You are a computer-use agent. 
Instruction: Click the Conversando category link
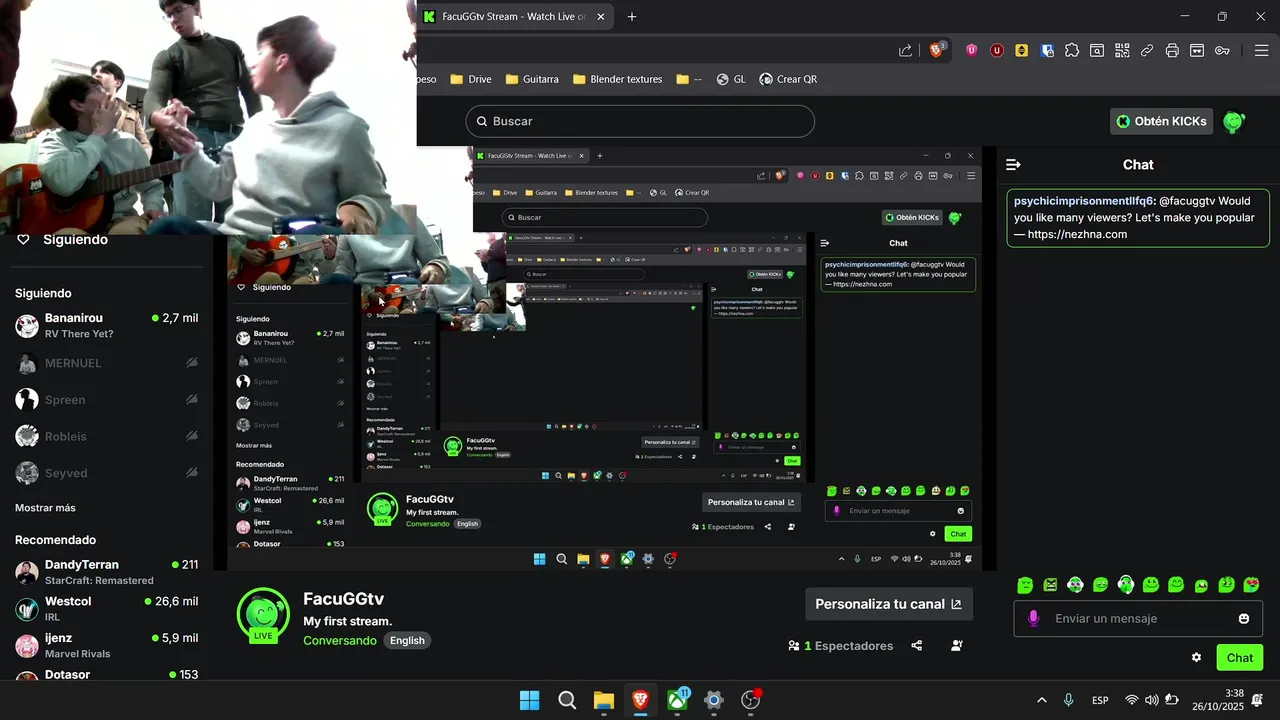click(340, 640)
